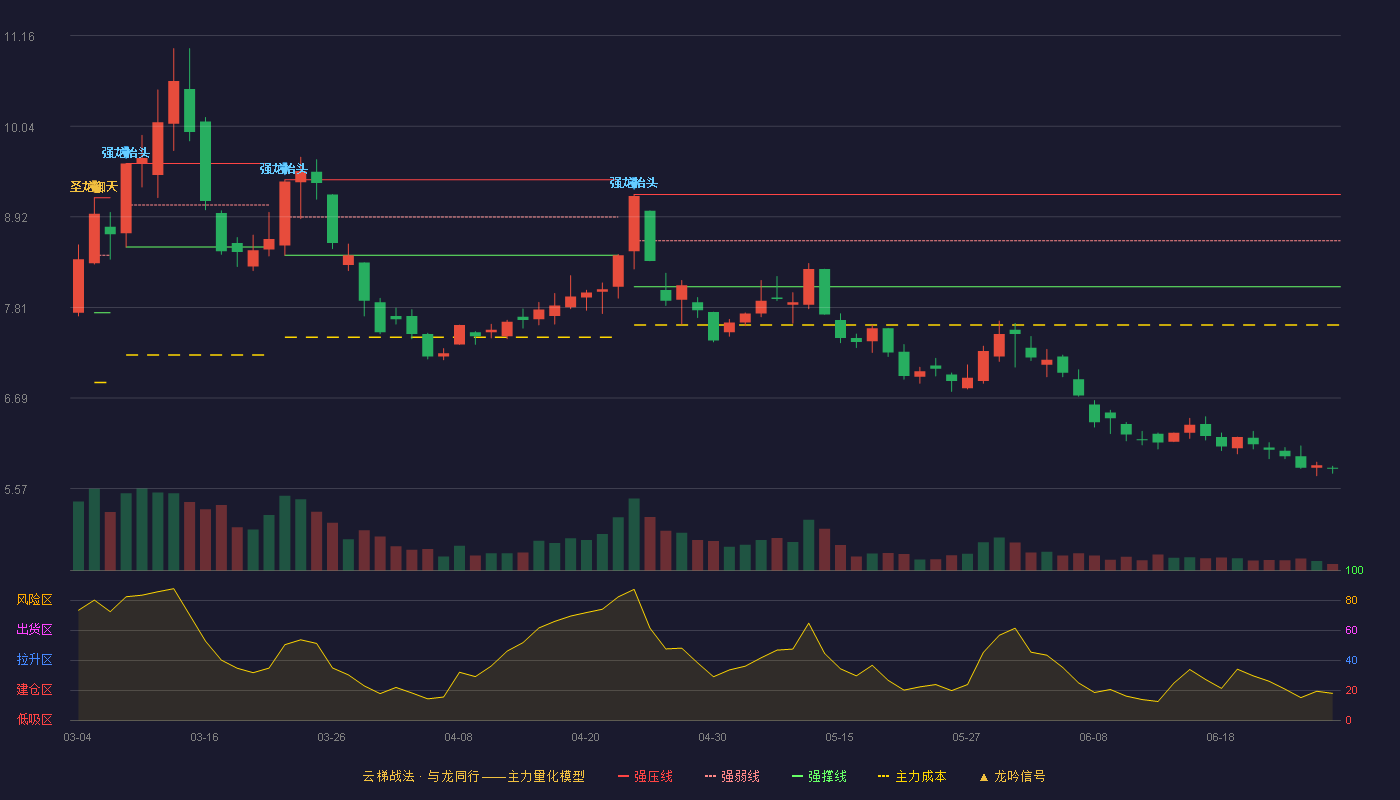Toggle the 强压线 legend entry
The image size is (1400, 800).
645,776
